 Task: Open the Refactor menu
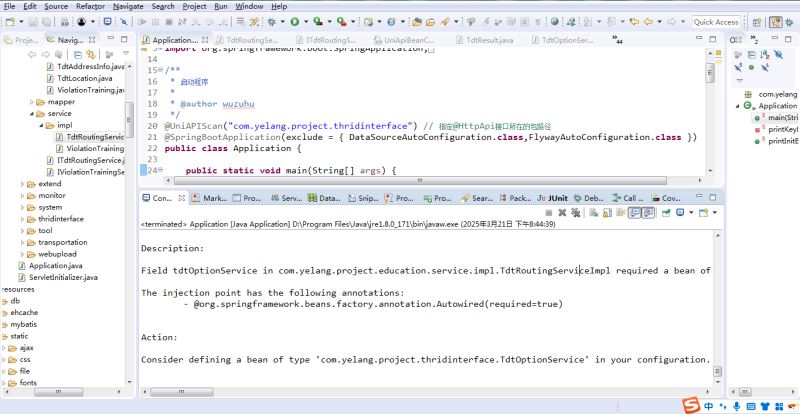[90, 7]
